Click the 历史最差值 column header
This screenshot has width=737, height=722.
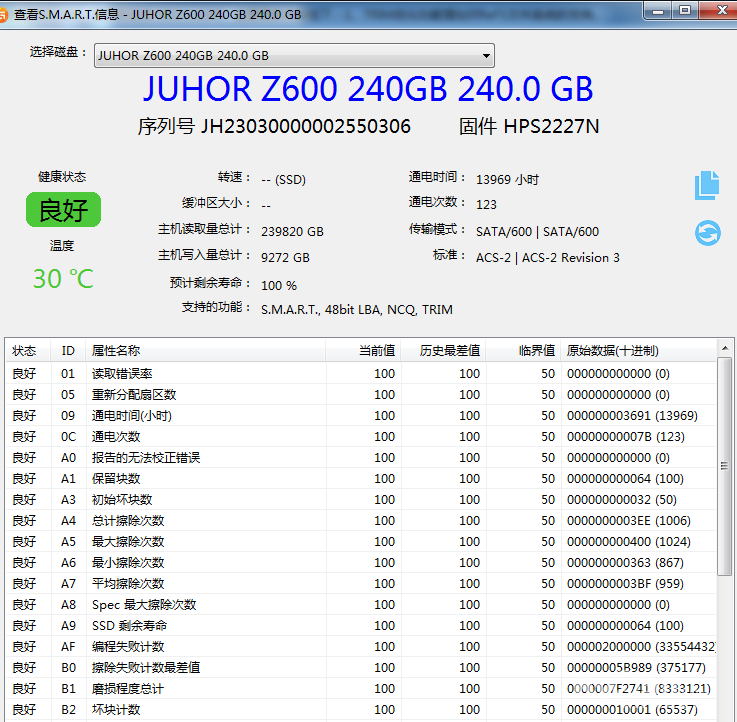pos(448,351)
